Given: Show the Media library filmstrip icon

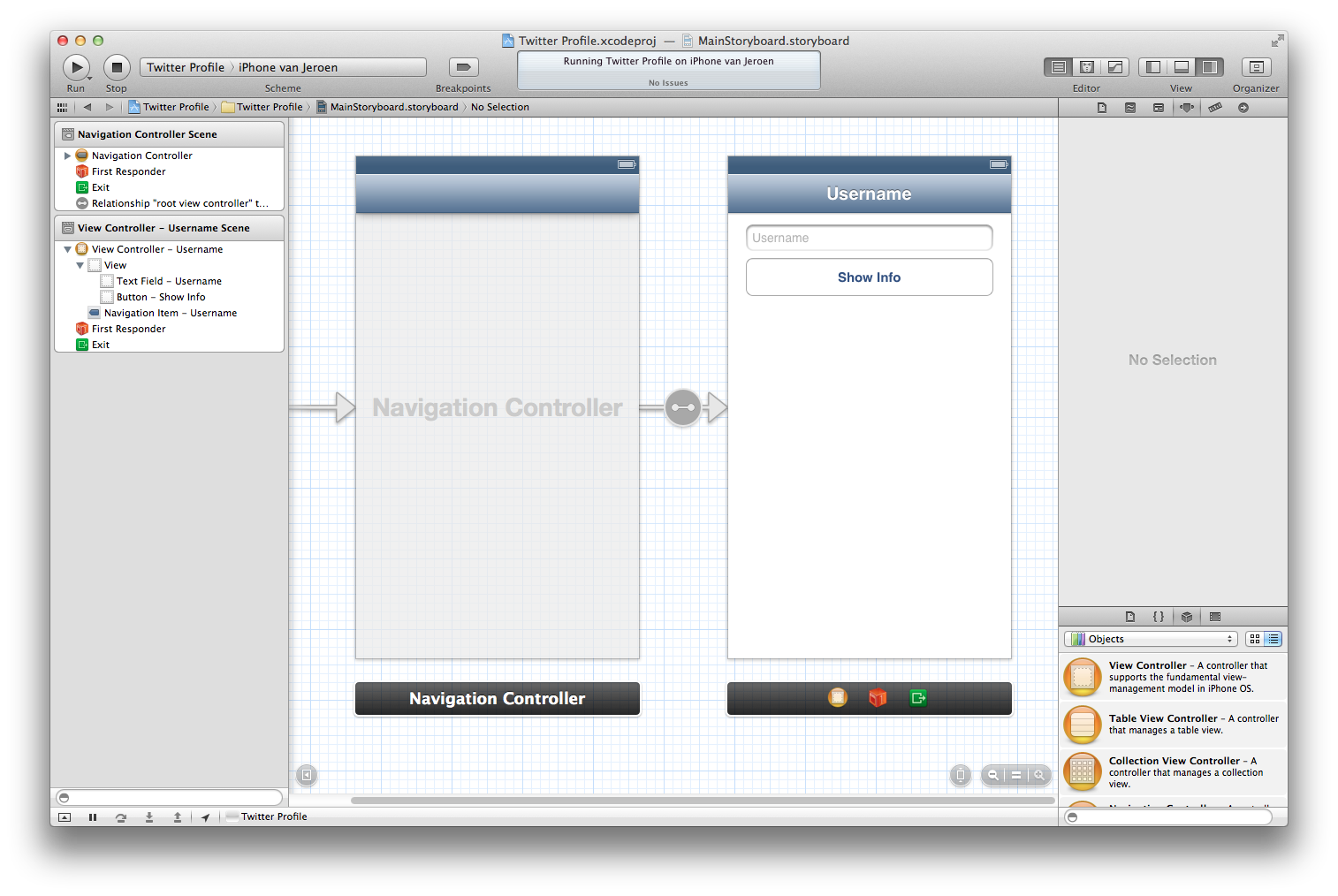Looking at the screenshot, I should tap(1215, 617).
